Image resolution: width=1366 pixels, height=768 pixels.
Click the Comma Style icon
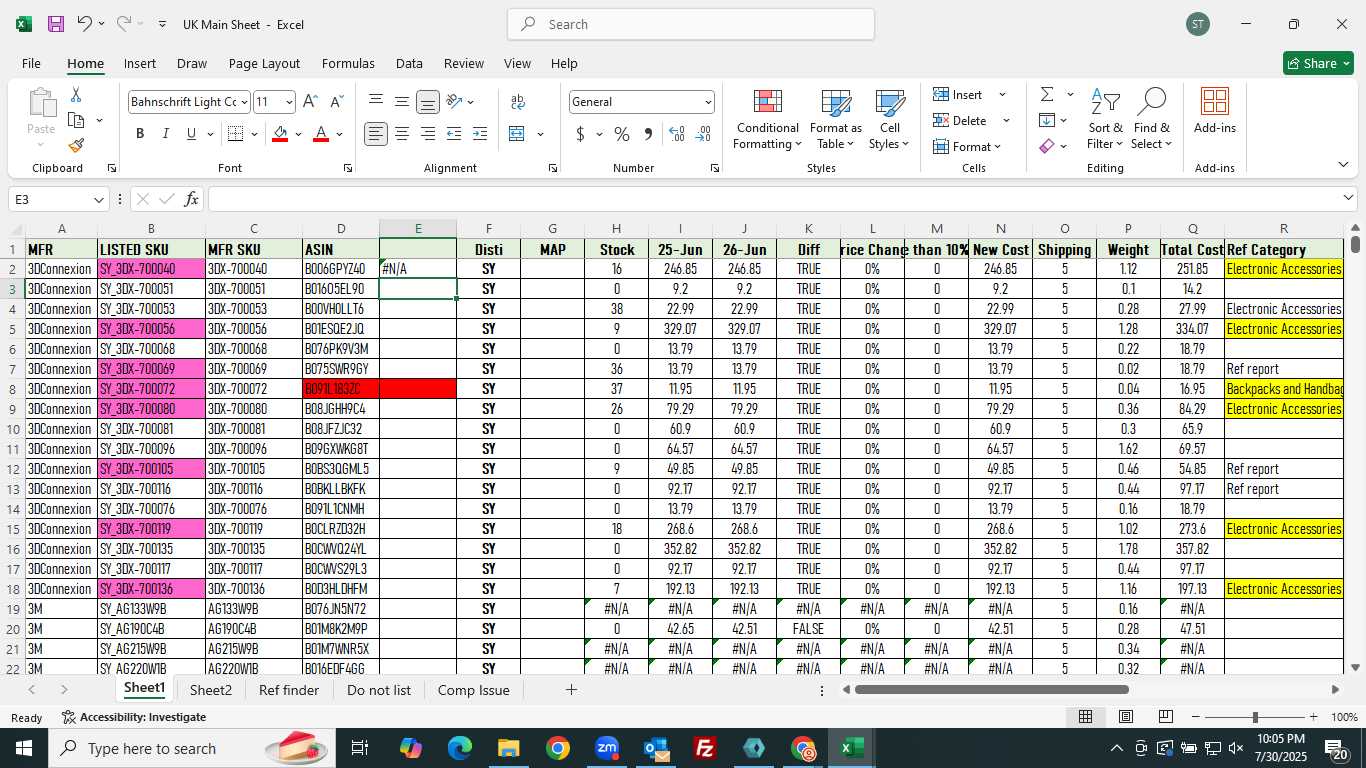648,134
